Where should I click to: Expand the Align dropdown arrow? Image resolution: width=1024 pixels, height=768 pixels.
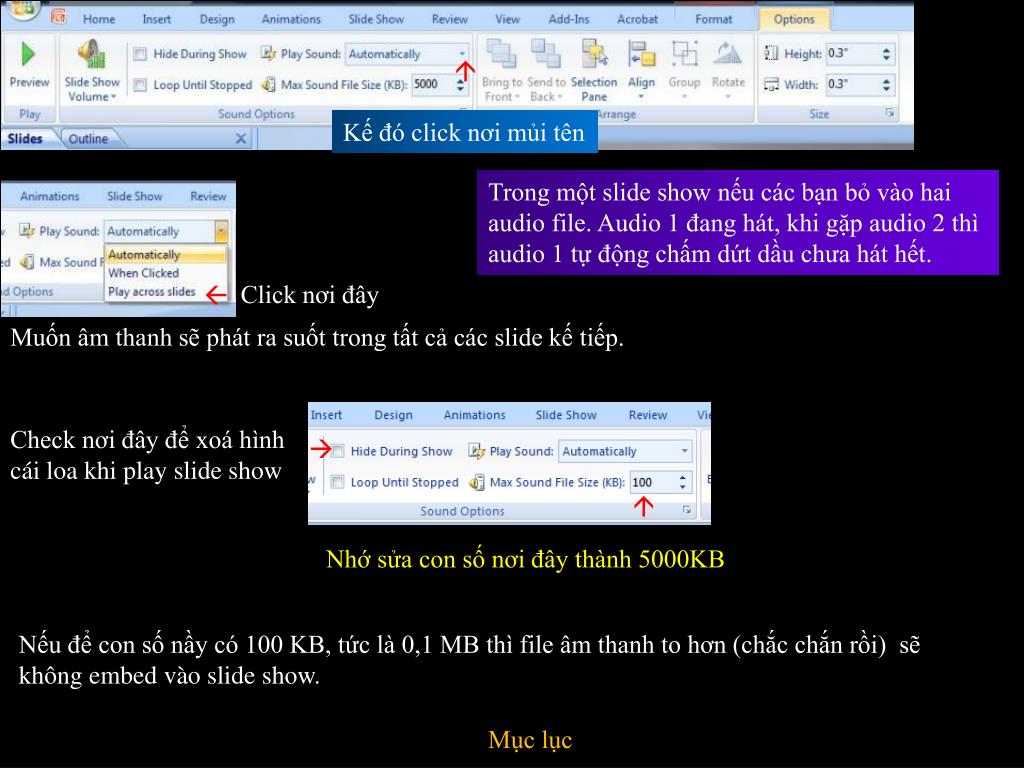641,97
